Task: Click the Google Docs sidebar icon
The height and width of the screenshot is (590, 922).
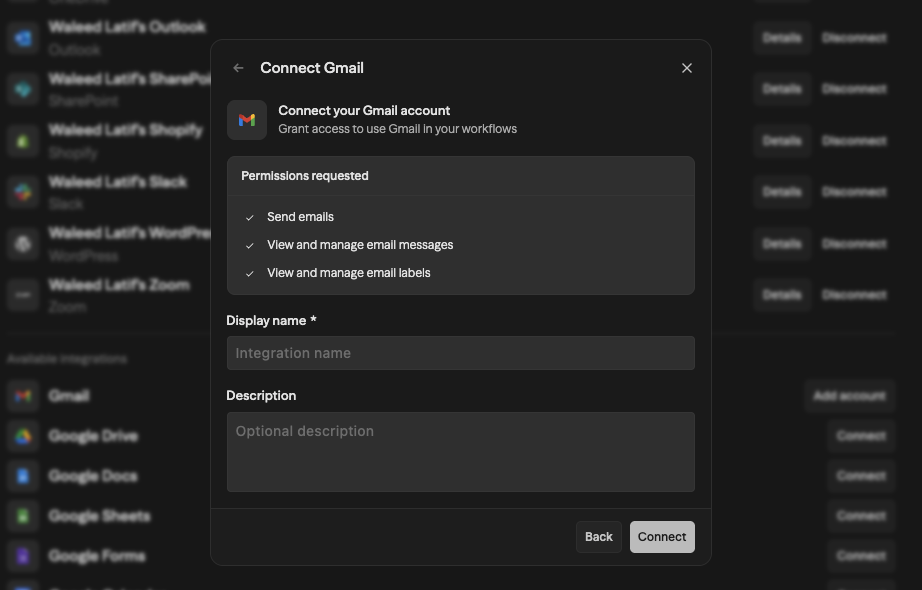Action: coord(23,476)
